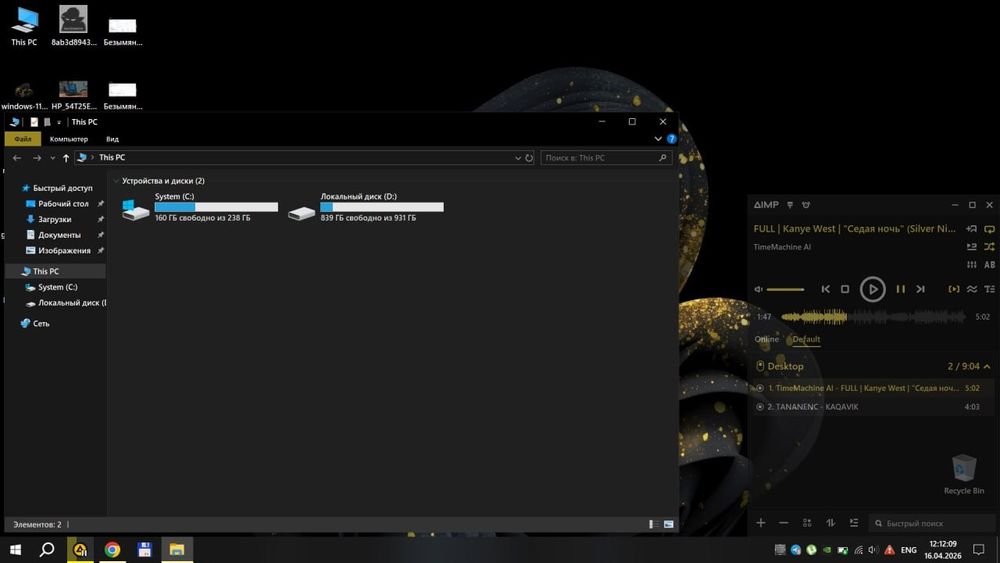Open the Вид ribbon tab
Screen dimensions: 1000x563
(x=112, y=139)
